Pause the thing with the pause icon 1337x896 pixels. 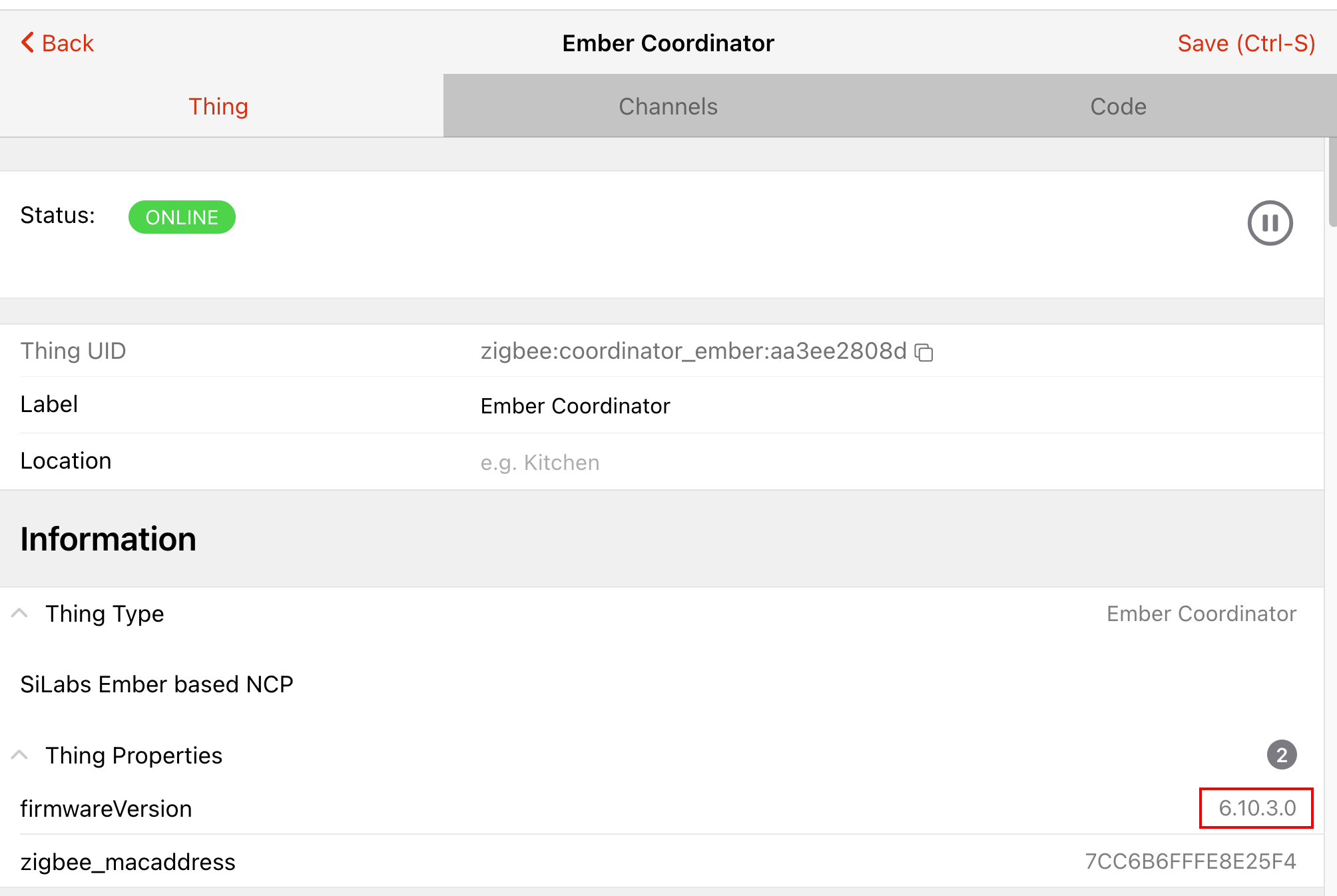(1270, 223)
